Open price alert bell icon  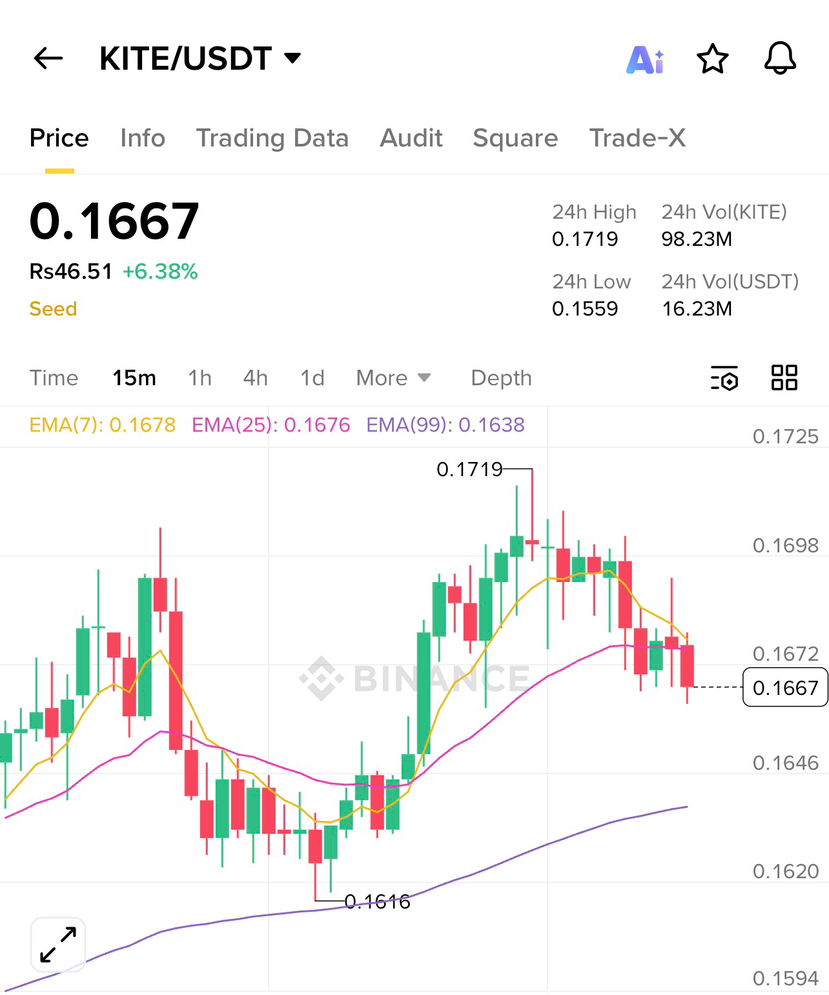(x=780, y=59)
